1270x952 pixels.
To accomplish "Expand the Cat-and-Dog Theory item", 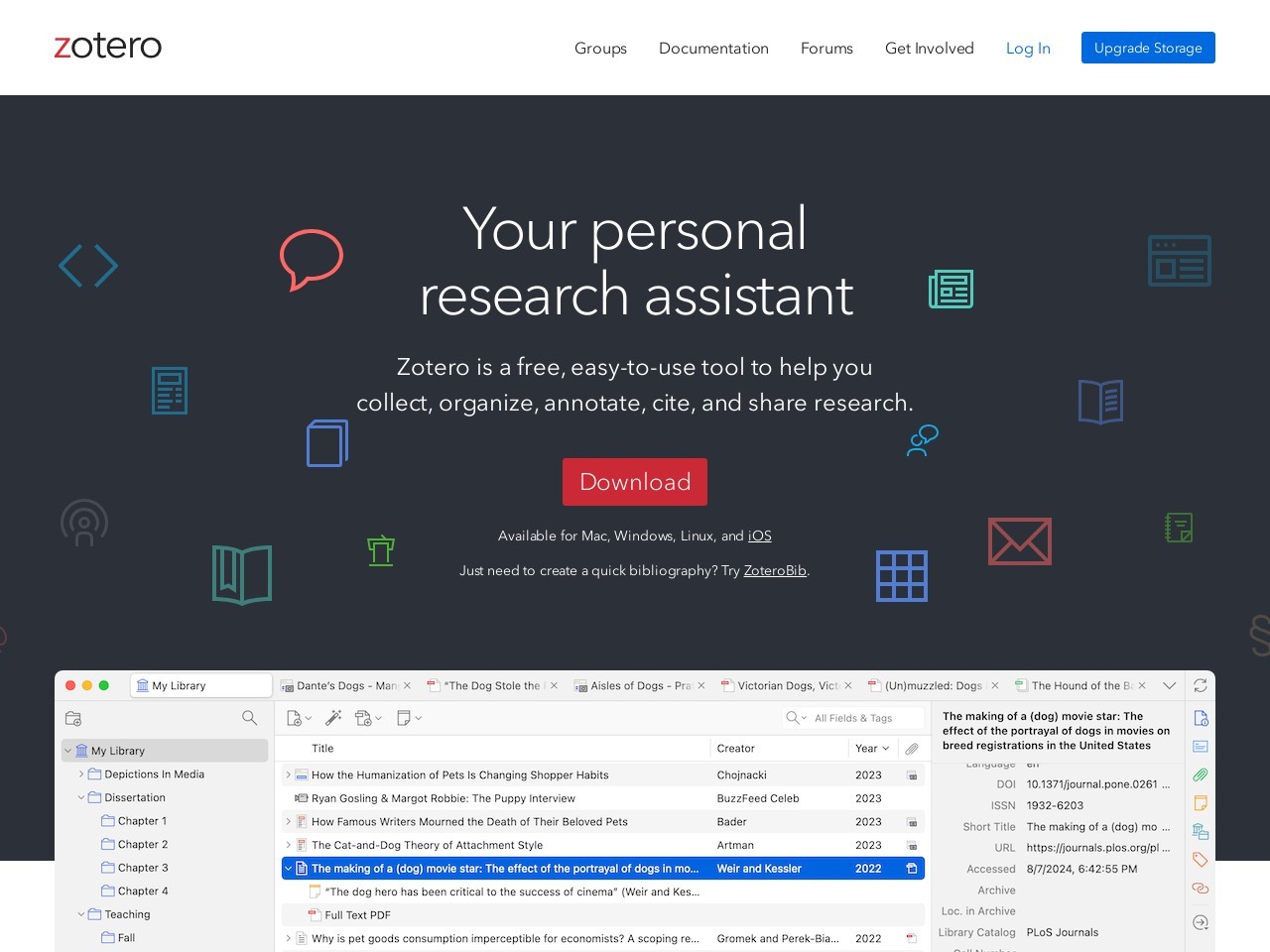I will 289,845.
